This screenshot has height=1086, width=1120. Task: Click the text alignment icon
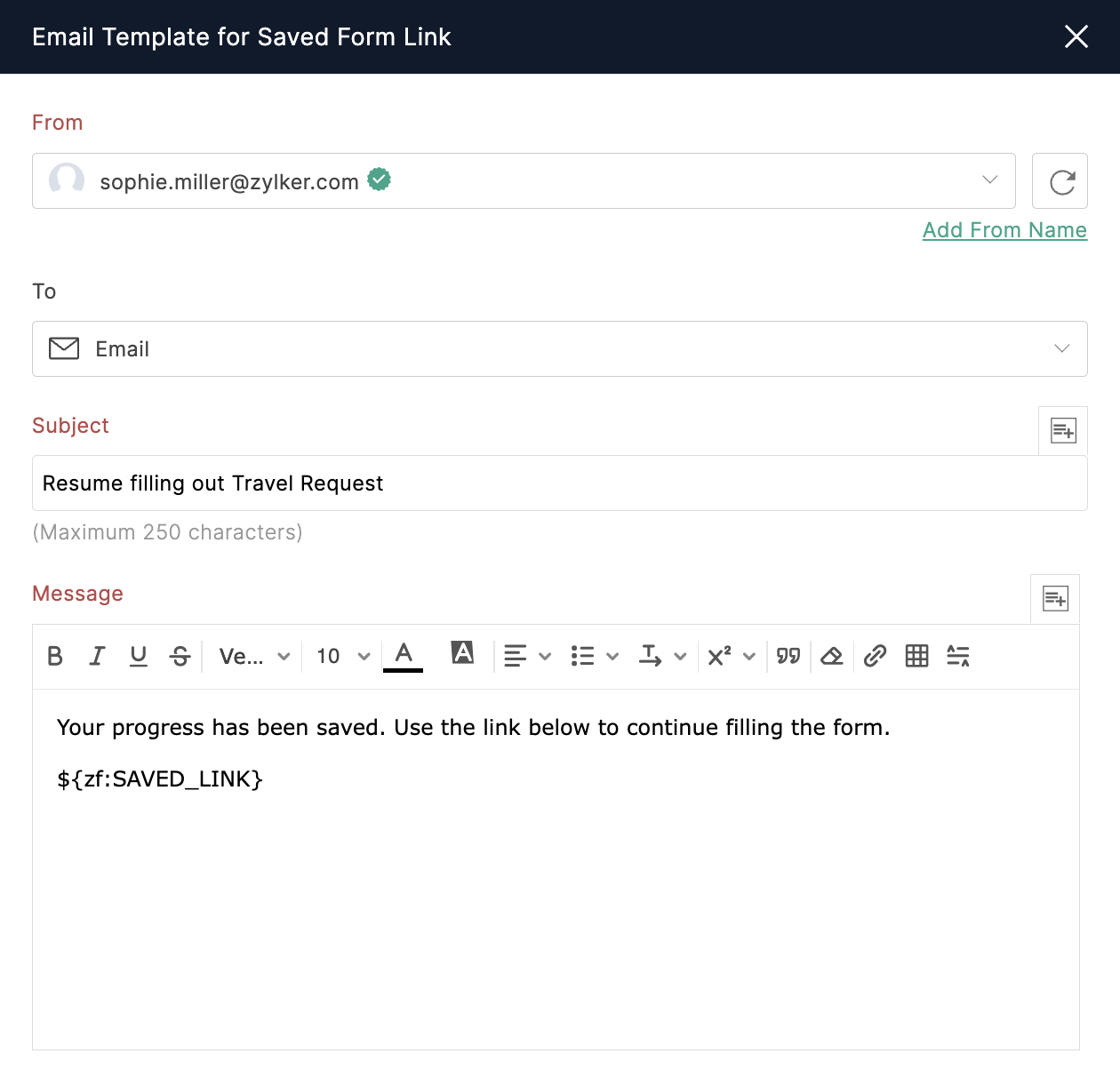click(x=516, y=656)
